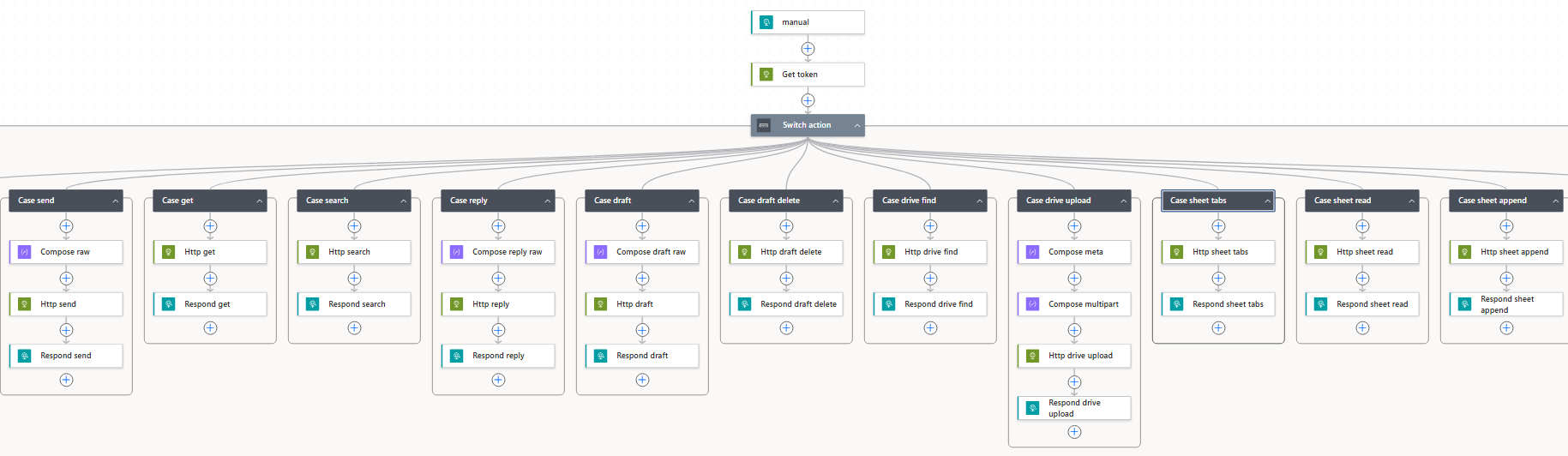The height and width of the screenshot is (456, 1568).
Task: Add action below Respond sheet tabs
Action: click(x=1218, y=327)
